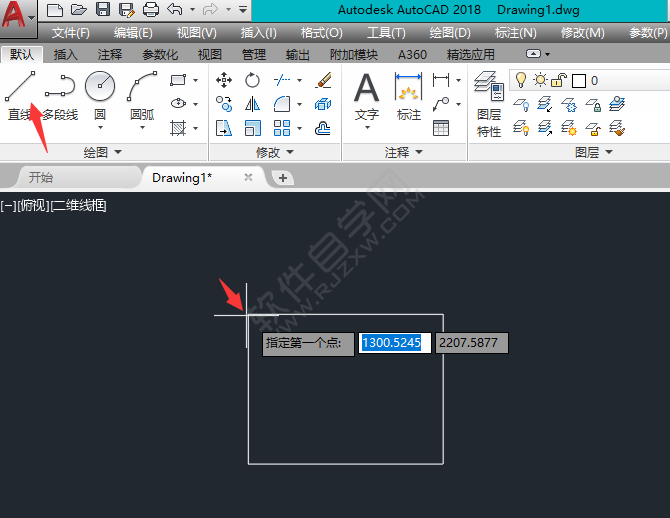Viewport: 670px width, 518px height.
Task: Click the layer 0 color swatch
Action: click(579, 81)
